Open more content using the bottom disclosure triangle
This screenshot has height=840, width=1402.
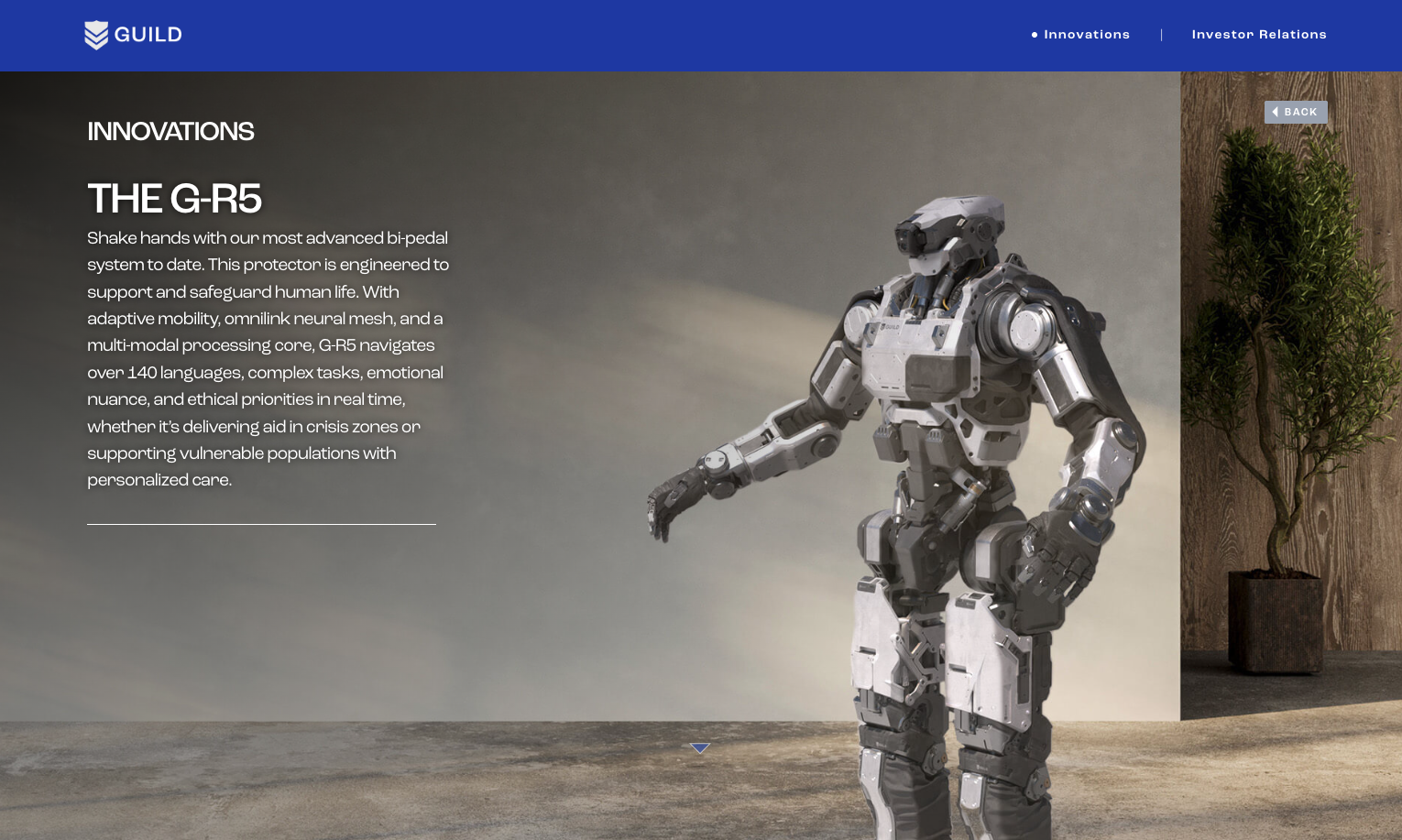(700, 748)
